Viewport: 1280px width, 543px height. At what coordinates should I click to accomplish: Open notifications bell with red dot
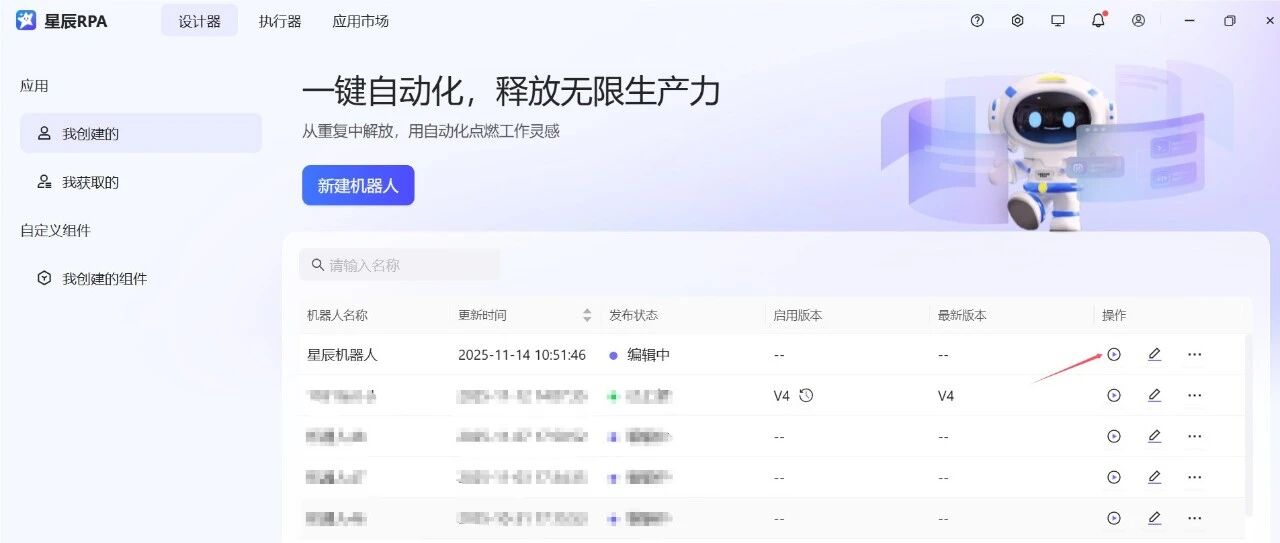click(x=1099, y=20)
